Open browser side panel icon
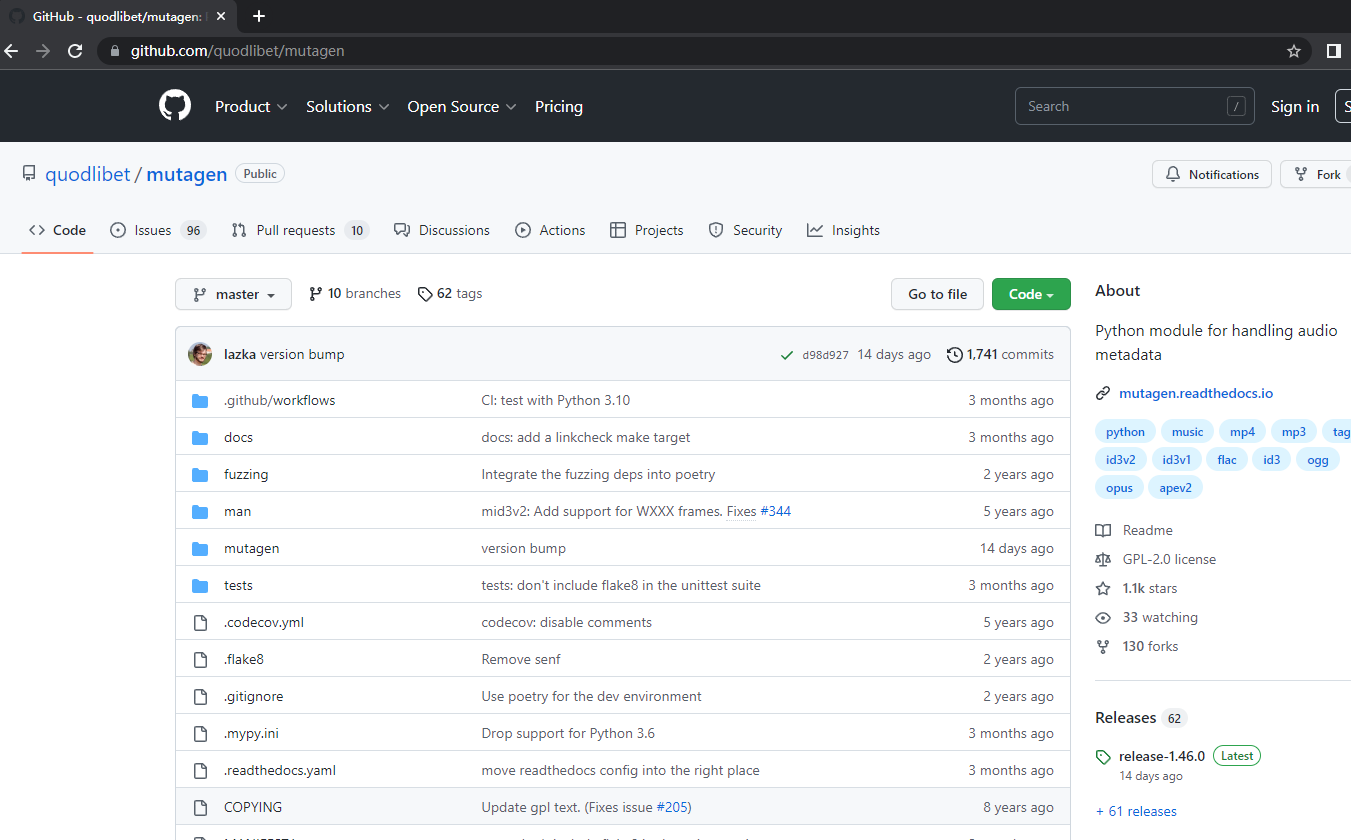The image size is (1351, 840). pos(1333,51)
